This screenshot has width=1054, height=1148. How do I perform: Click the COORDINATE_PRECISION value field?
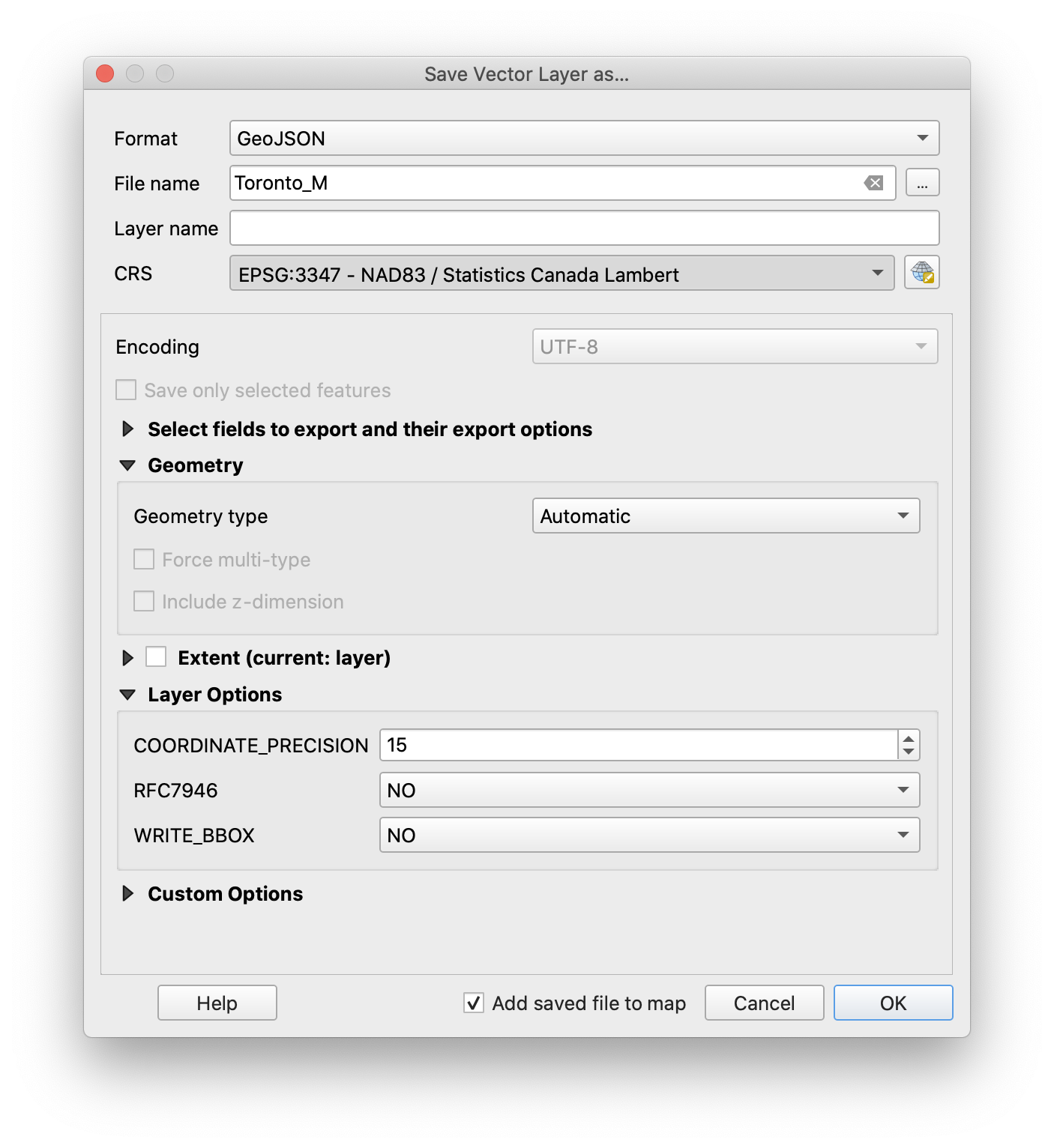pos(639,745)
